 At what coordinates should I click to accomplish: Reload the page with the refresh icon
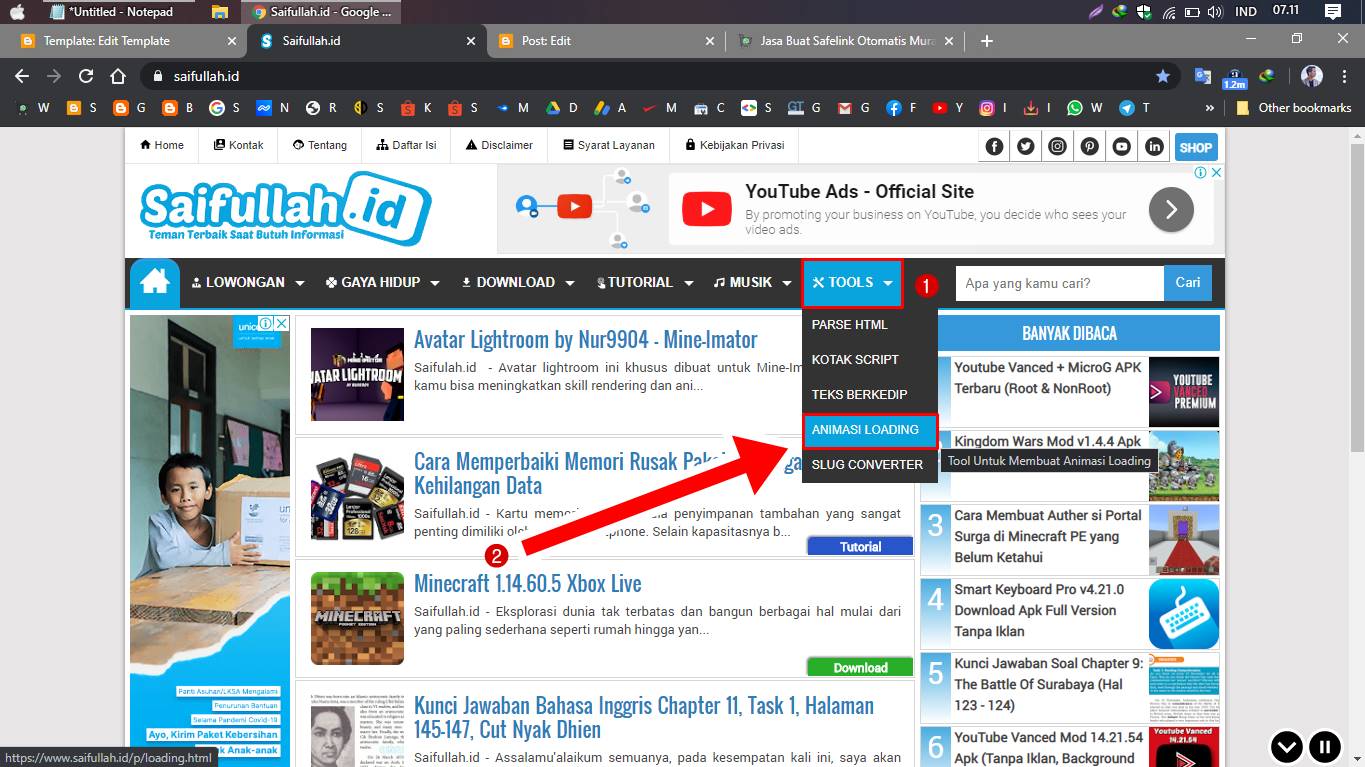[x=86, y=76]
